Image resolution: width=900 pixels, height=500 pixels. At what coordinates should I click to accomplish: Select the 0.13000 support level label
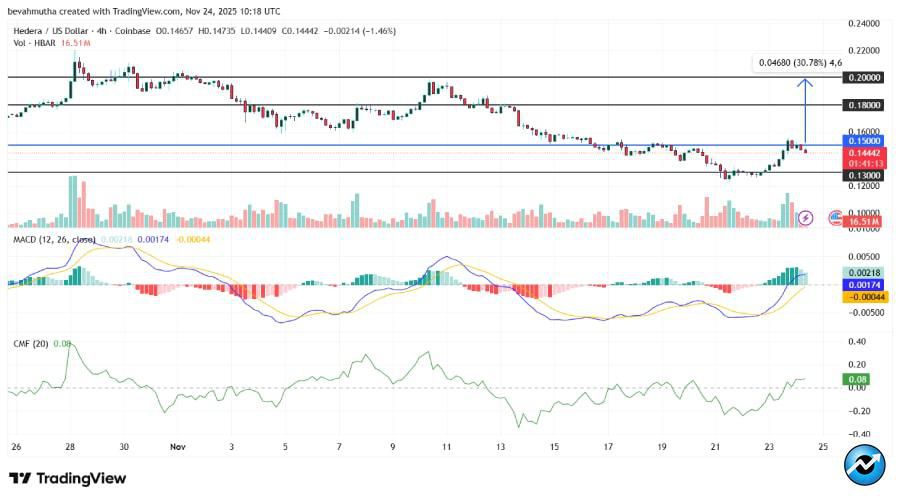(x=865, y=174)
